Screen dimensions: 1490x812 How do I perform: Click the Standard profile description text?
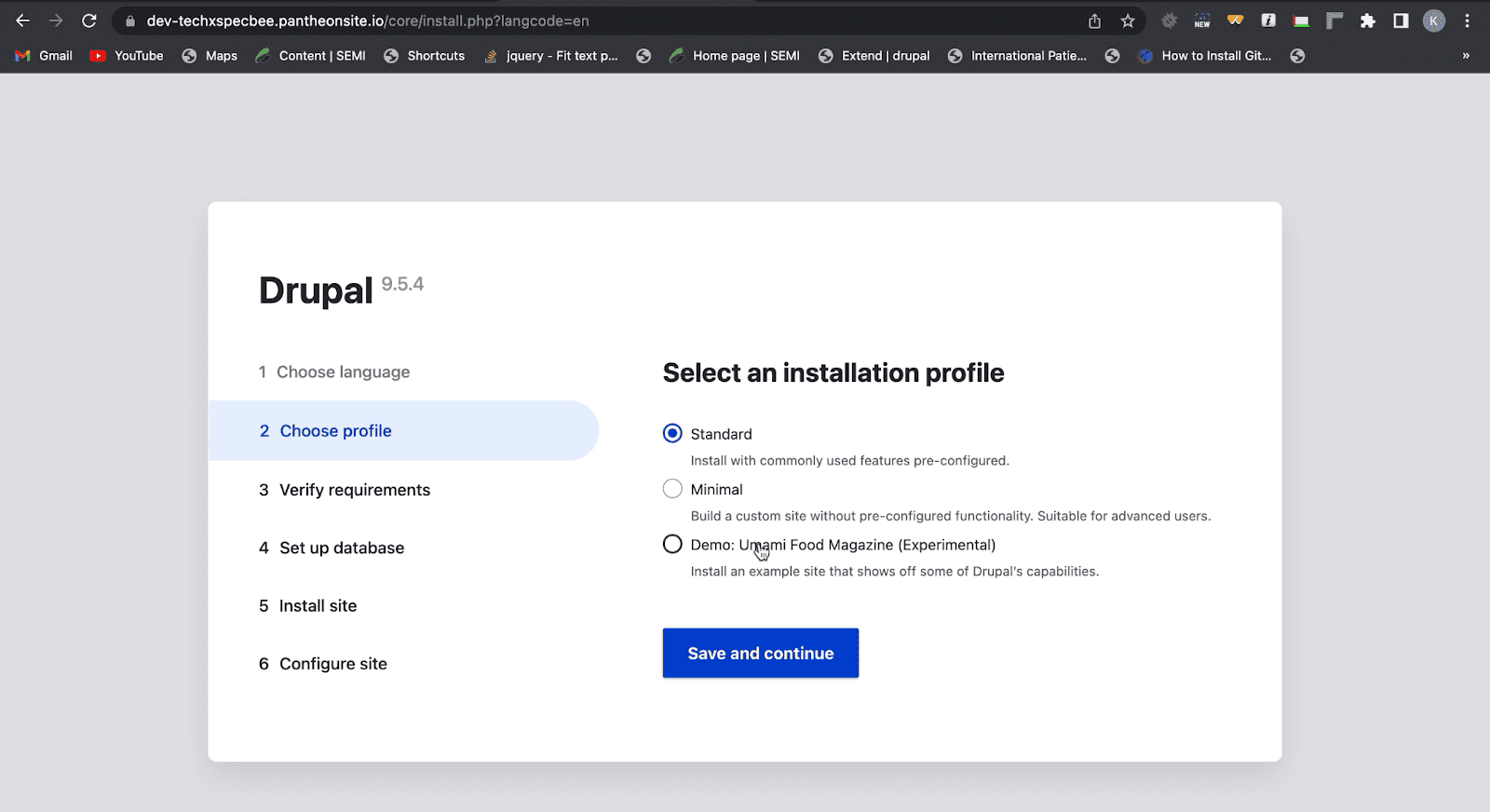849,460
